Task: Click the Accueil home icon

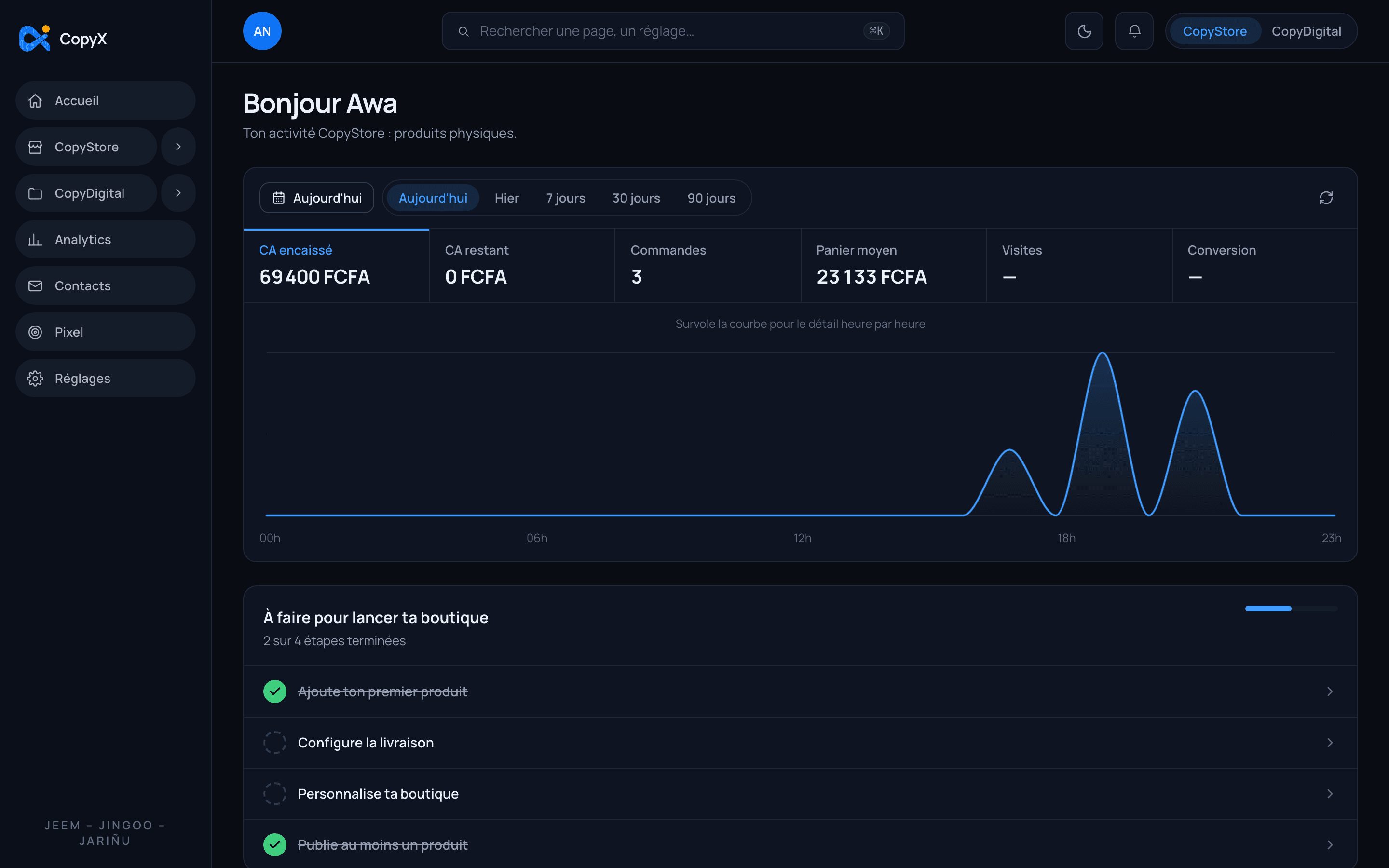Action: click(35, 100)
